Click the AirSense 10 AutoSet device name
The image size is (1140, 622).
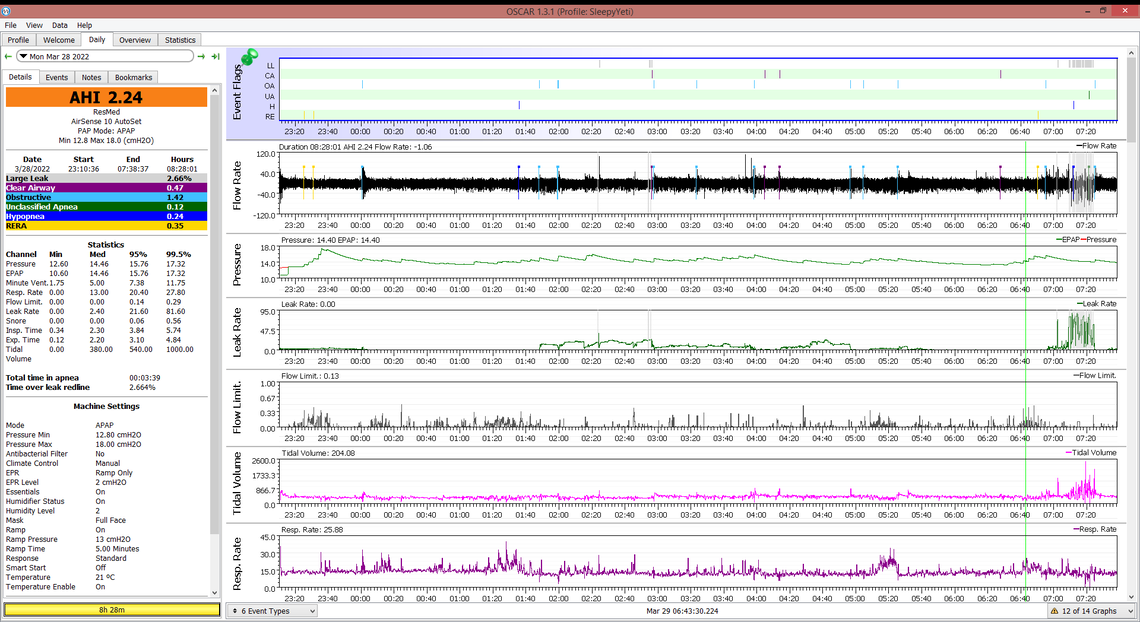pyautogui.click(x=106, y=121)
